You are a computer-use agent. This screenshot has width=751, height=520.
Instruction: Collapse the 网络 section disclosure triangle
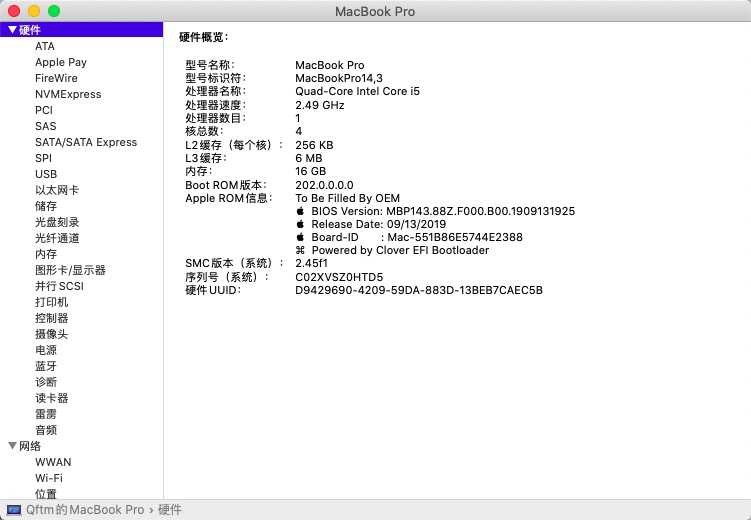[x=12, y=446]
